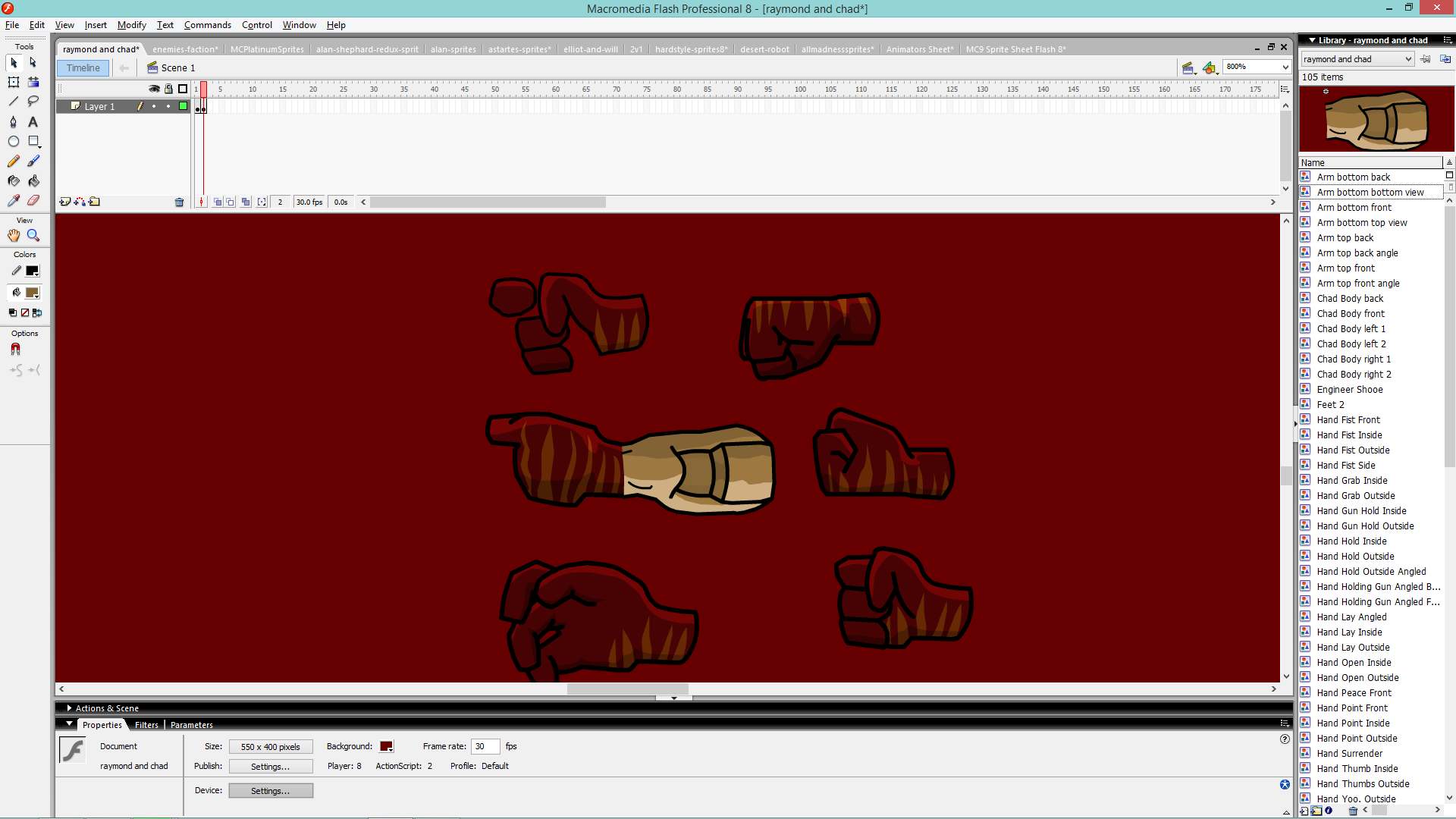Switch to the Filters tab

click(146, 725)
